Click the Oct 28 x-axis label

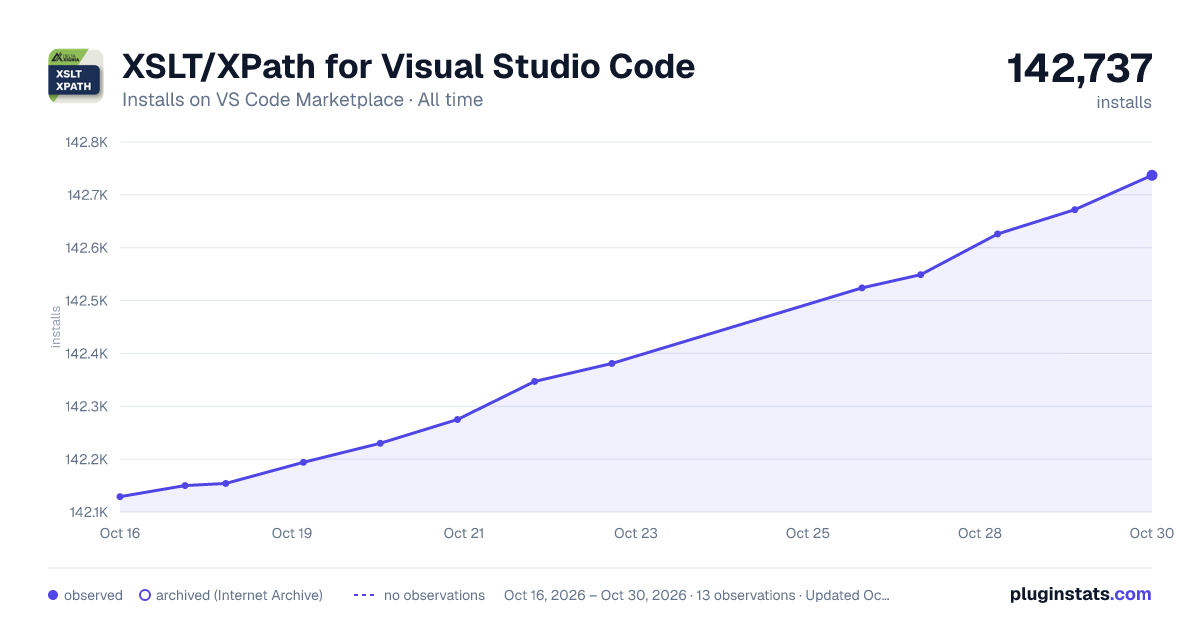tap(980, 533)
